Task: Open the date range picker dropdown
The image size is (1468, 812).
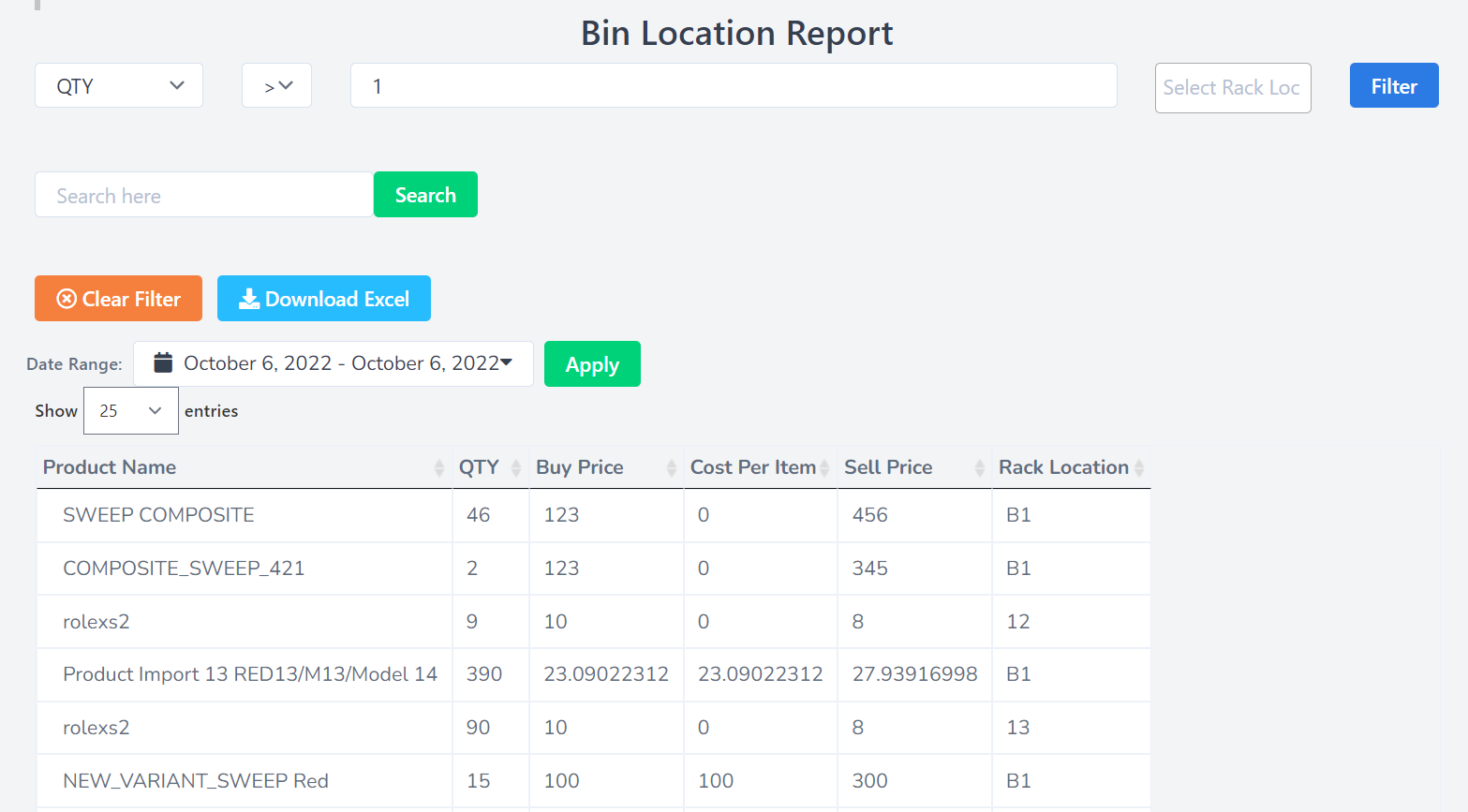Action: tap(334, 363)
